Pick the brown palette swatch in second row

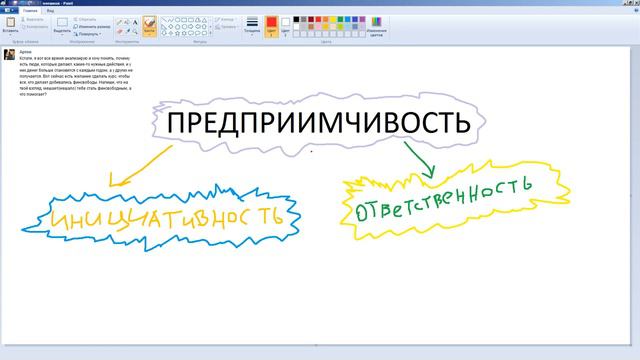tap(311, 27)
